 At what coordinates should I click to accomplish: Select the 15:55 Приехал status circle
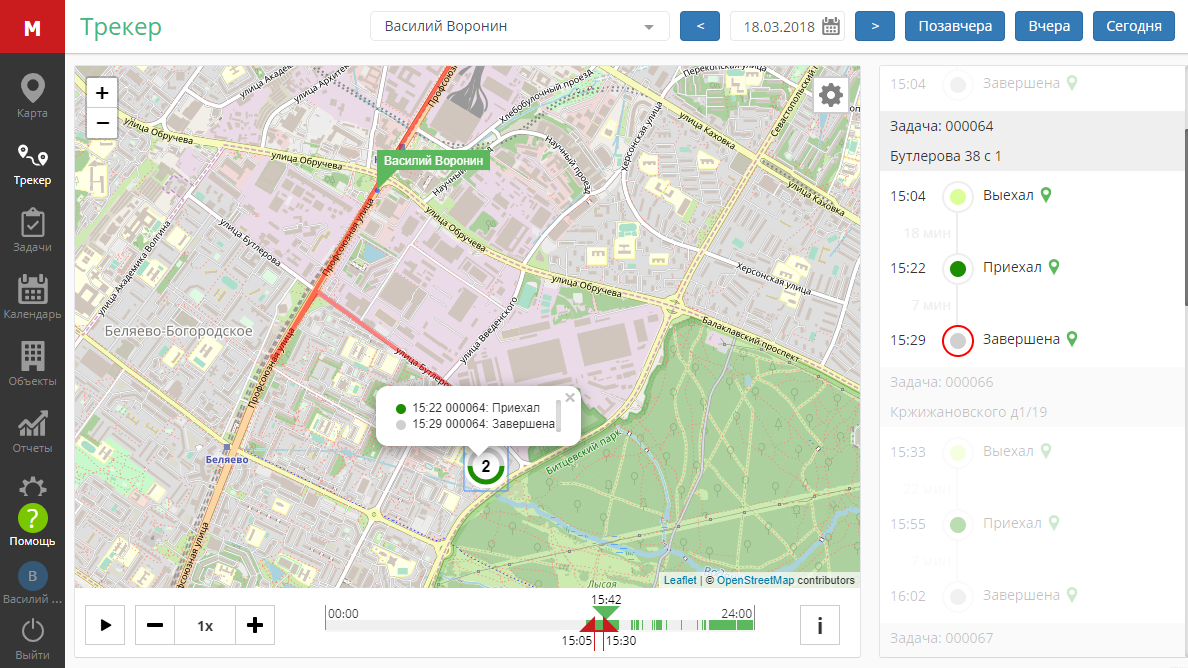958,525
